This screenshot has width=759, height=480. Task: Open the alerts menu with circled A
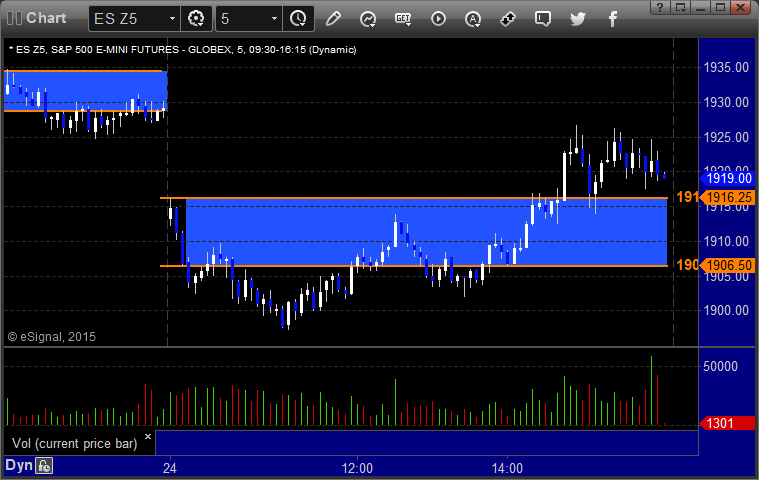pos(472,19)
